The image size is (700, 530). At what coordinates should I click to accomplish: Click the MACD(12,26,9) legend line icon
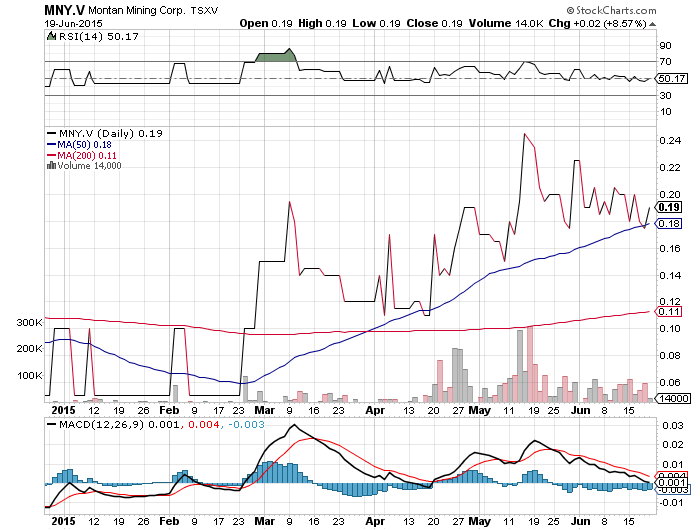coord(52,427)
